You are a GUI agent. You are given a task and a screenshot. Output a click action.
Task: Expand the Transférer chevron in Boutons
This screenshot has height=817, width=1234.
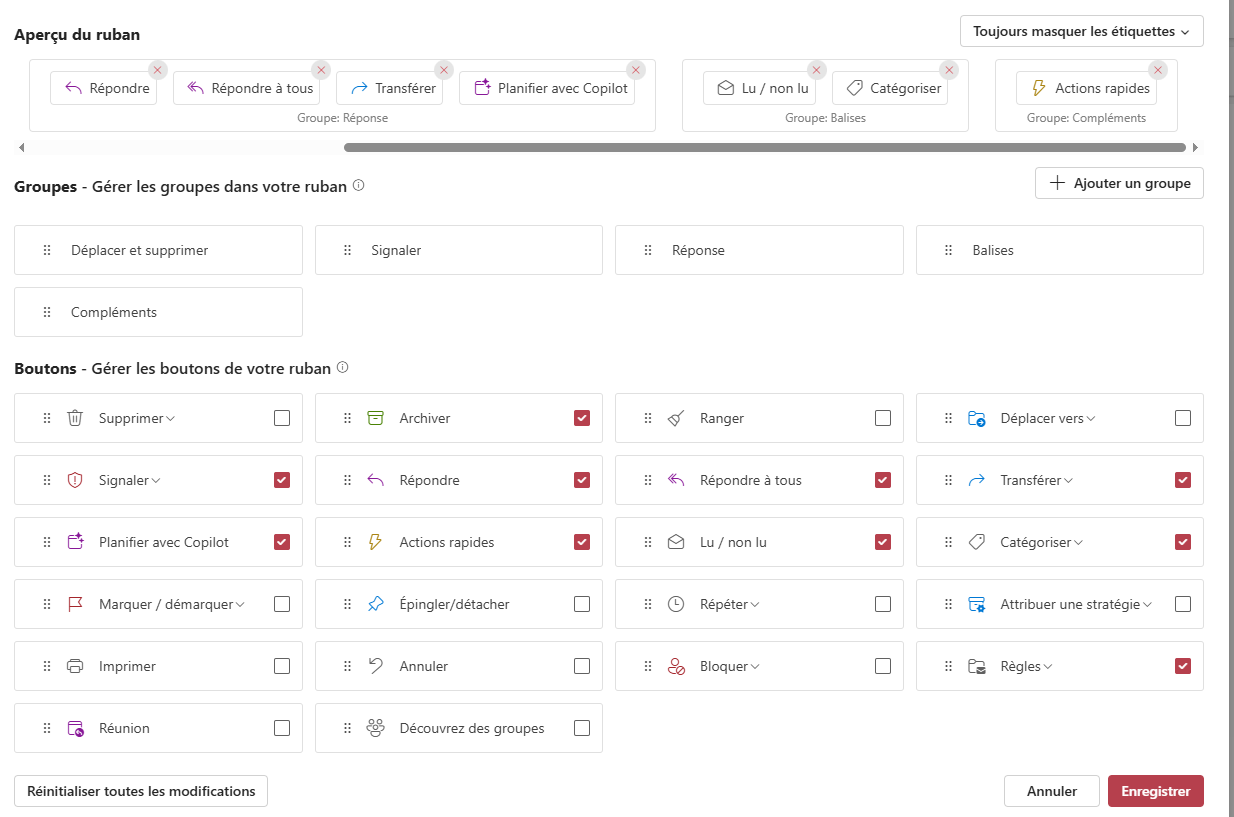tap(1068, 481)
